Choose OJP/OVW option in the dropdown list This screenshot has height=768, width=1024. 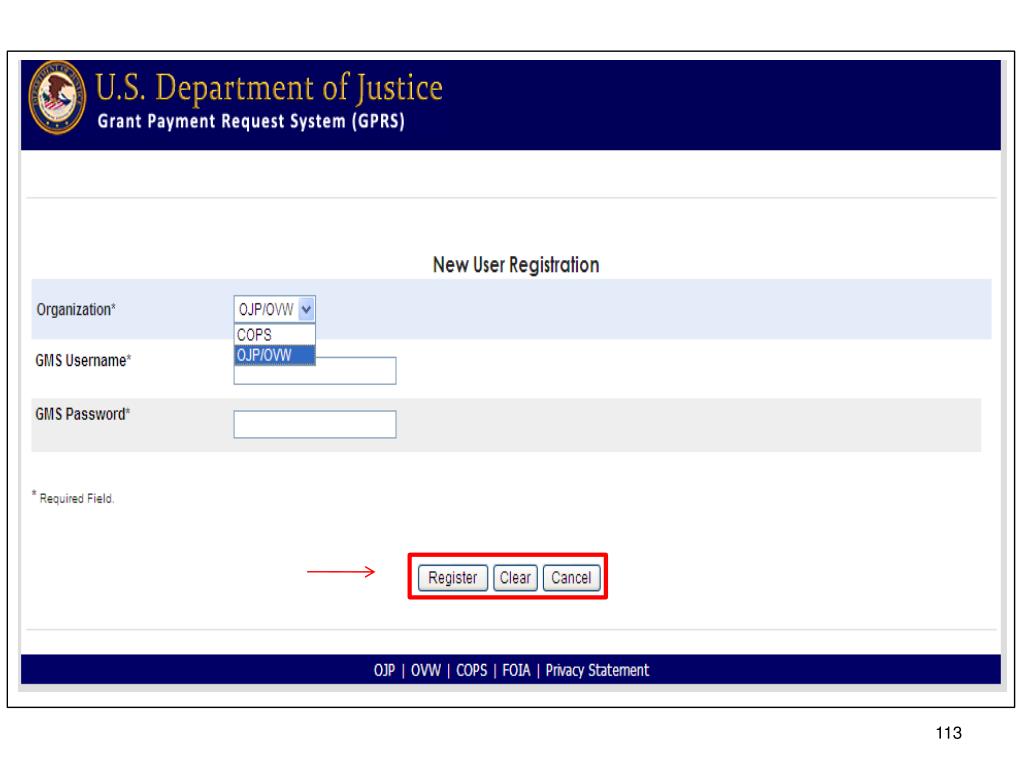[274, 355]
